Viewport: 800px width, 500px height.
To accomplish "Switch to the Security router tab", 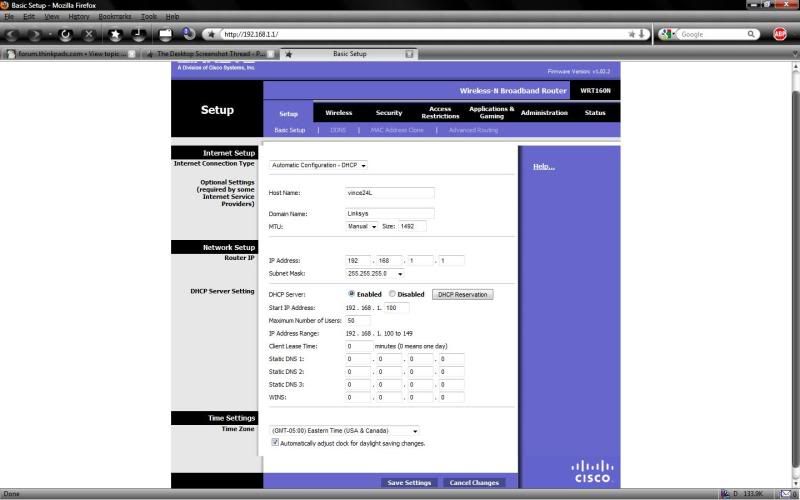I will click(389, 113).
